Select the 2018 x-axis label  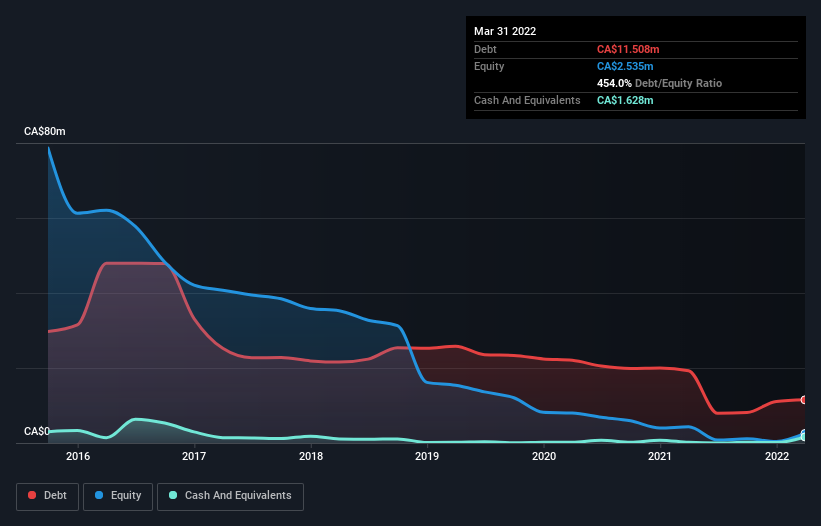click(x=311, y=456)
